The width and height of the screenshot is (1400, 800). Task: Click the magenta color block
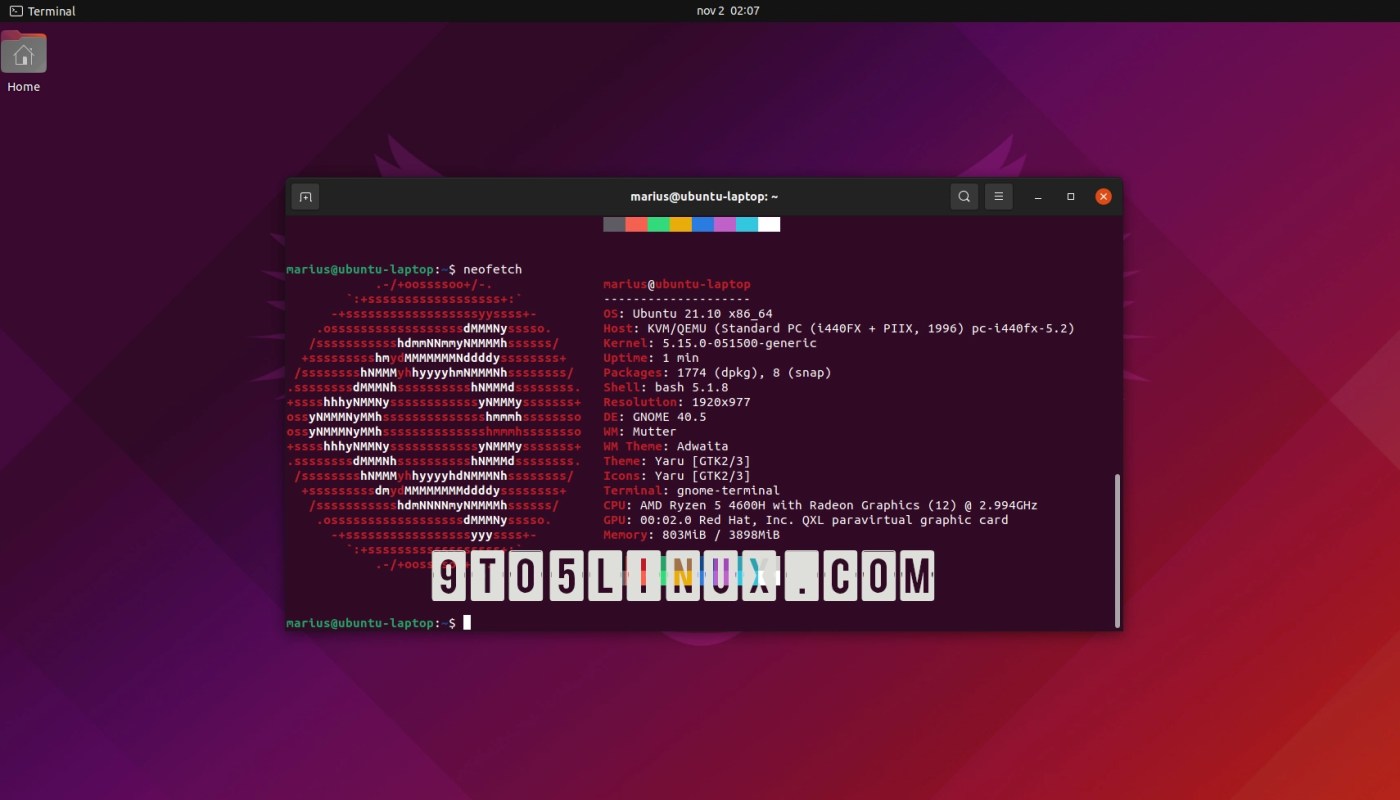tap(724, 224)
